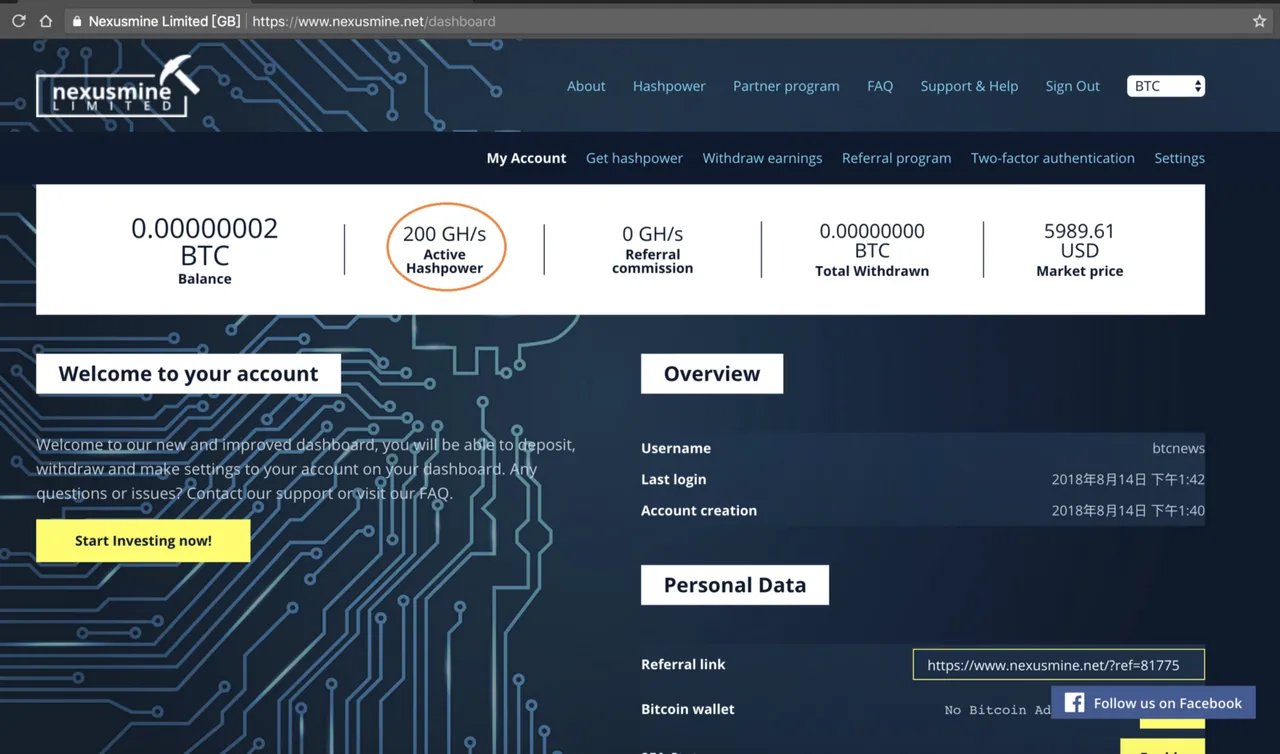Switch to Withdraw earnings tab
Viewport: 1280px width, 754px height.
tap(762, 158)
